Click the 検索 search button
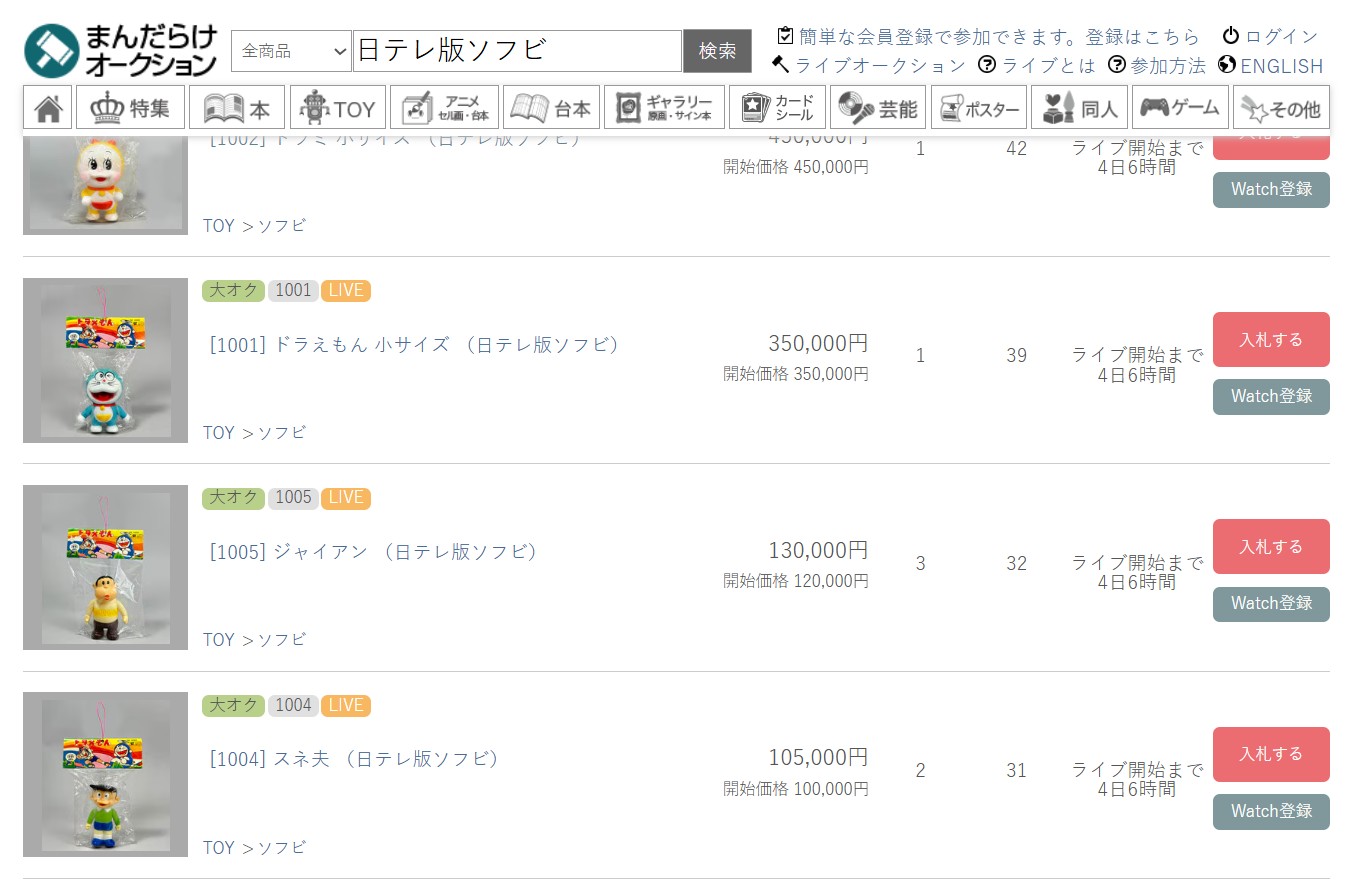This screenshot has width=1366, height=892. 717,51
